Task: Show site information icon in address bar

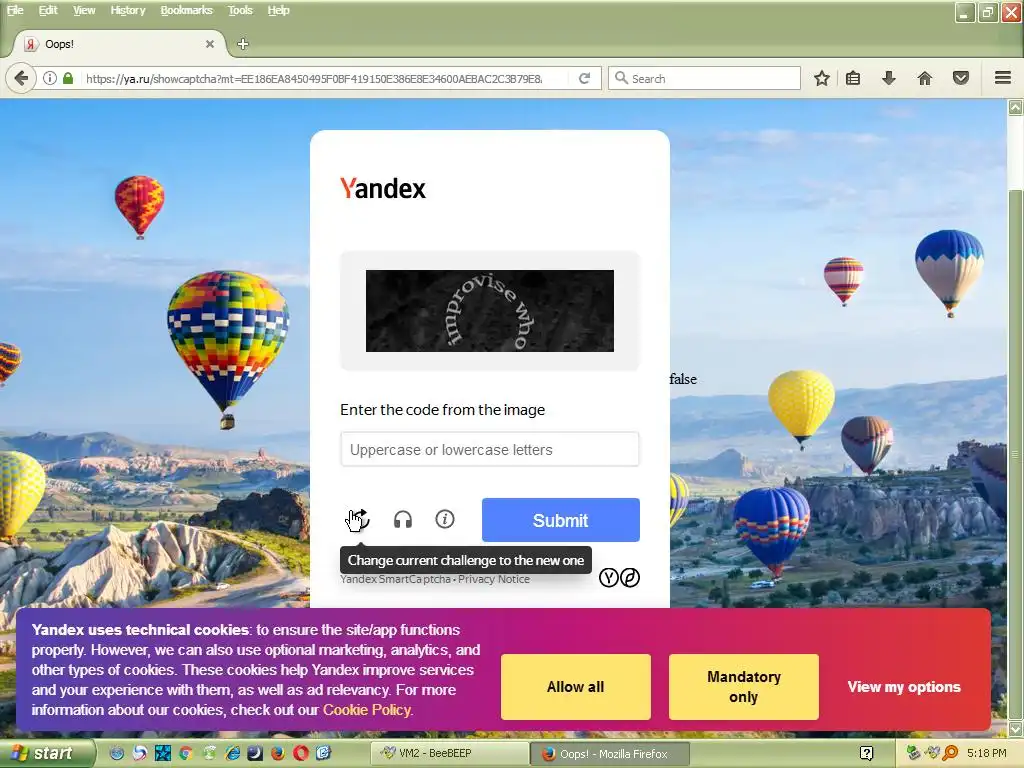Action: 50,78
